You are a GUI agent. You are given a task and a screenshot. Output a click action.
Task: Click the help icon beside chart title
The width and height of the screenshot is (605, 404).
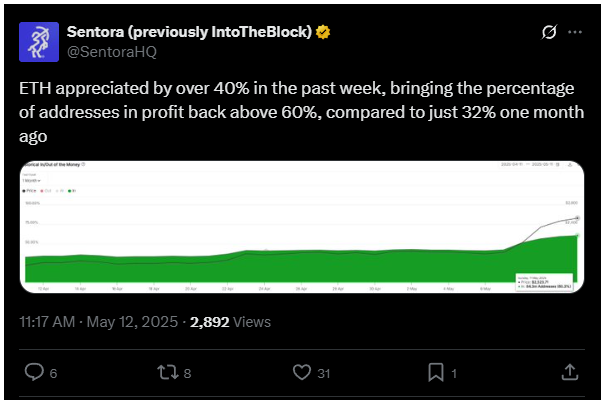(x=83, y=164)
